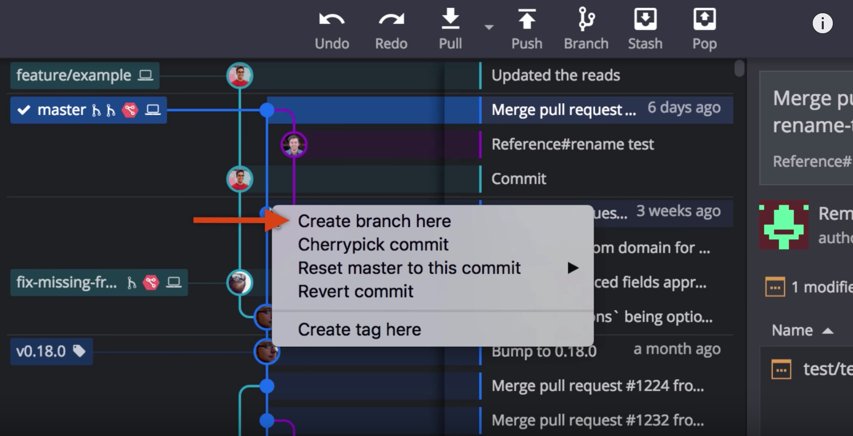This screenshot has width=853, height=436.
Task: Push commits with the Push button
Action: (x=527, y=30)
